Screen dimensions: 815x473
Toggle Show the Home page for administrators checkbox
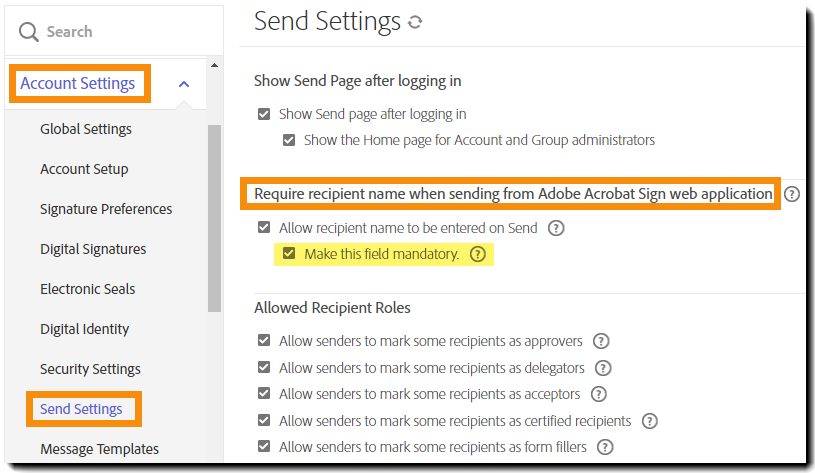[289, 140]
